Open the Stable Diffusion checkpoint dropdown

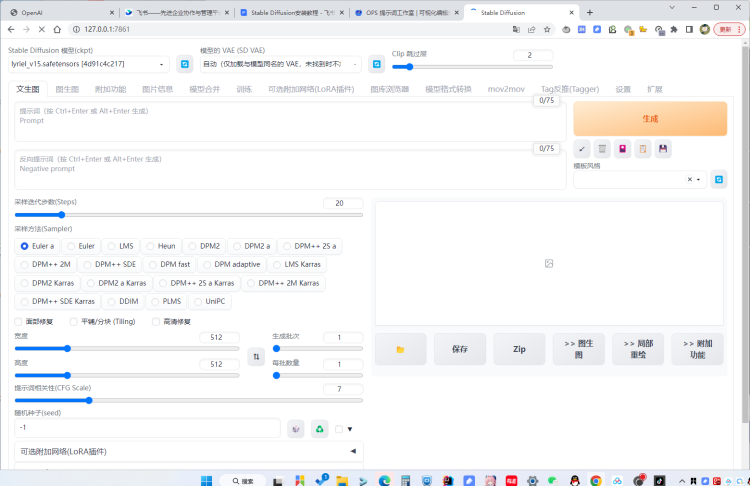click(89, 64)
